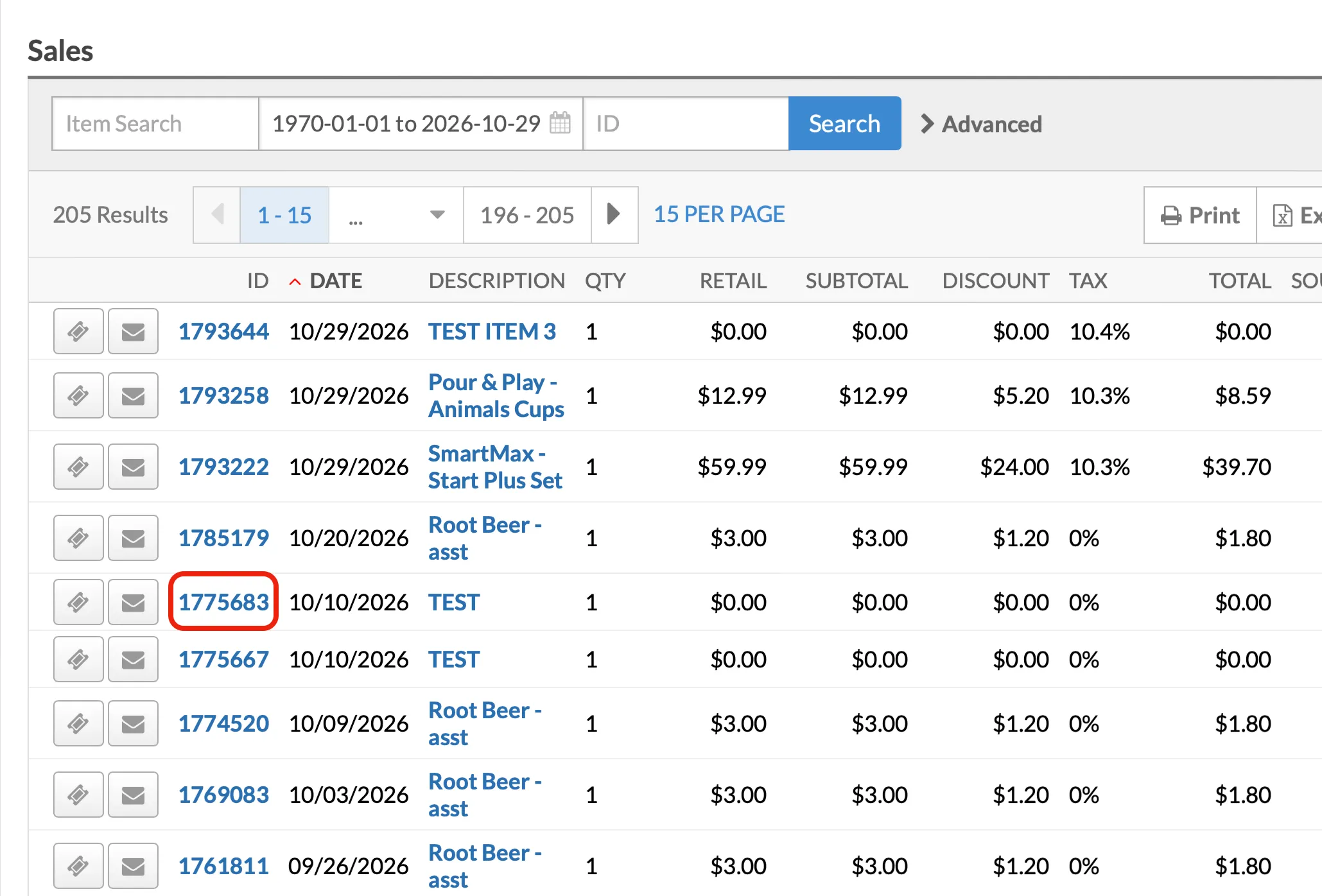This screenshot has width=1322, height=896.
Task: Open sale ID 1774520 link
Action: point(223,723)
